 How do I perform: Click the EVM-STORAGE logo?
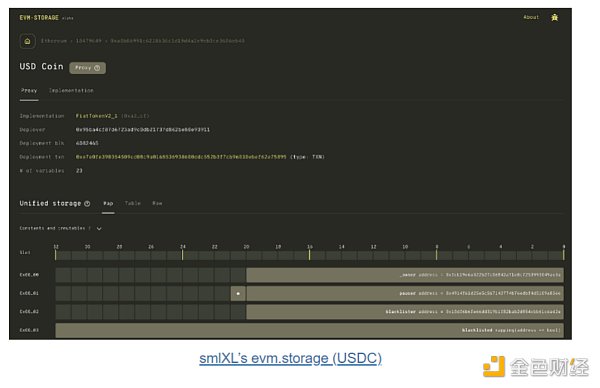(x=39, y=18)
